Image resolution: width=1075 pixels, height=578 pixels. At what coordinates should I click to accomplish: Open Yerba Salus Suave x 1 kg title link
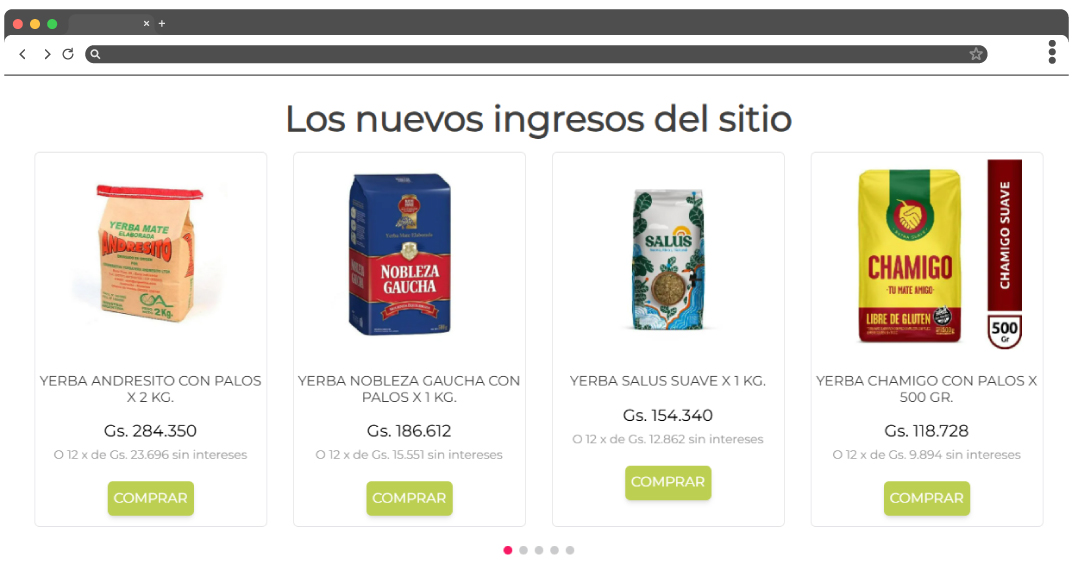tap(668, 381)
